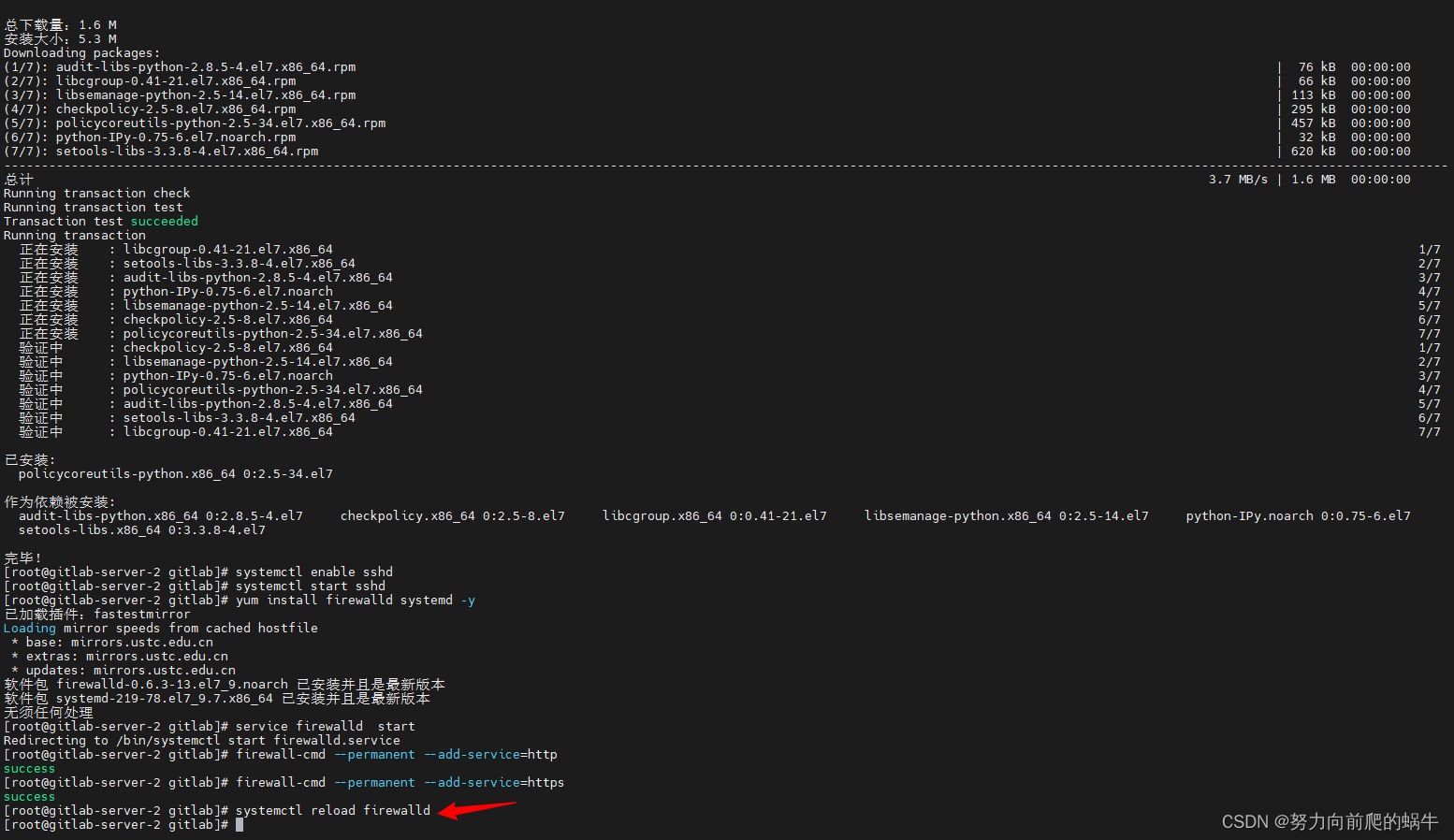The image size is (1454, 840).
Task: Click the 'systemctl reload firewalld' command text
Action: point(333,811)
